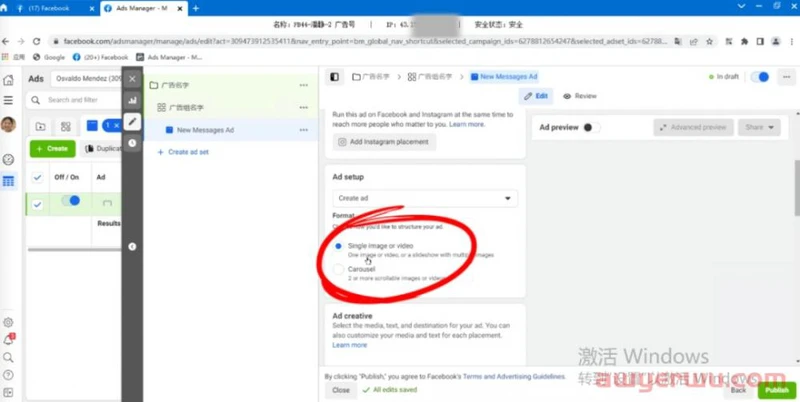800x402 pixels.
Task: Select the campaigns table grid icon
Action: click(x=8, y=181)
